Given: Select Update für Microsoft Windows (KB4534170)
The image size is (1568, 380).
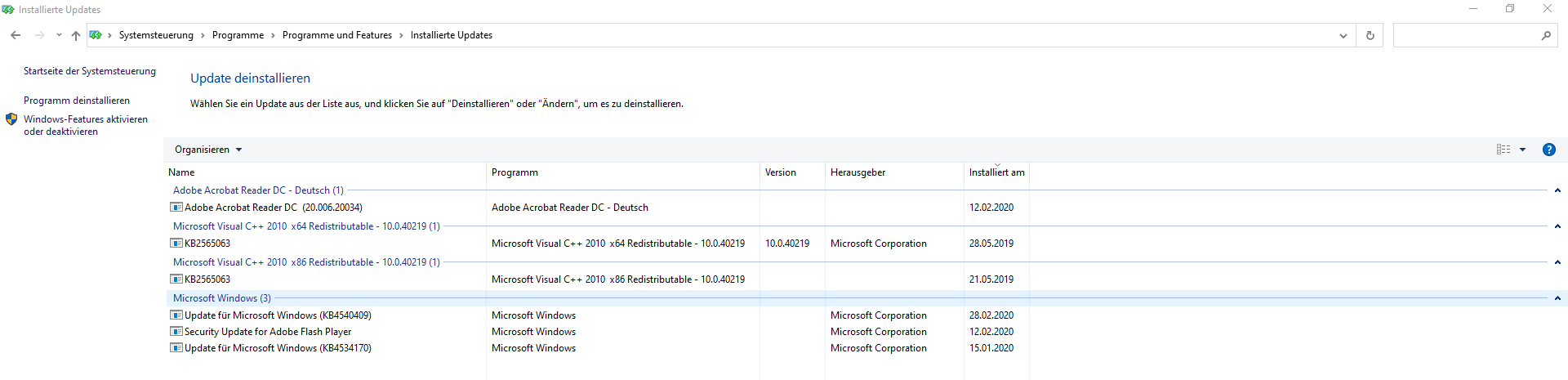Looking at the screenshot, I should click(x=278, y=348).
